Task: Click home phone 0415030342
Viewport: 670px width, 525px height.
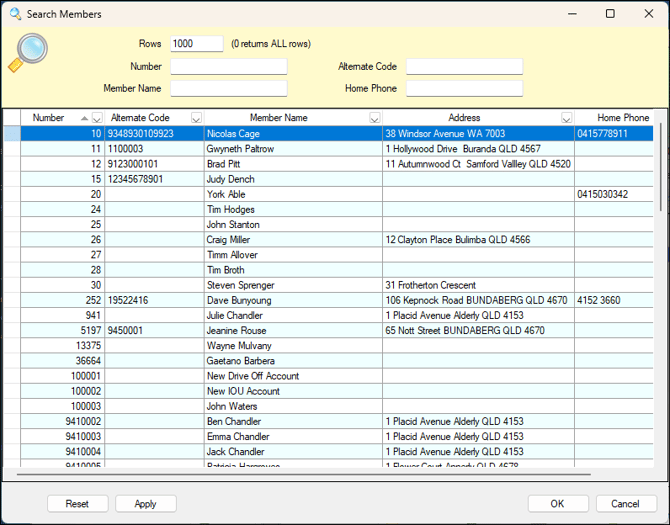Action: click(602, 194)
